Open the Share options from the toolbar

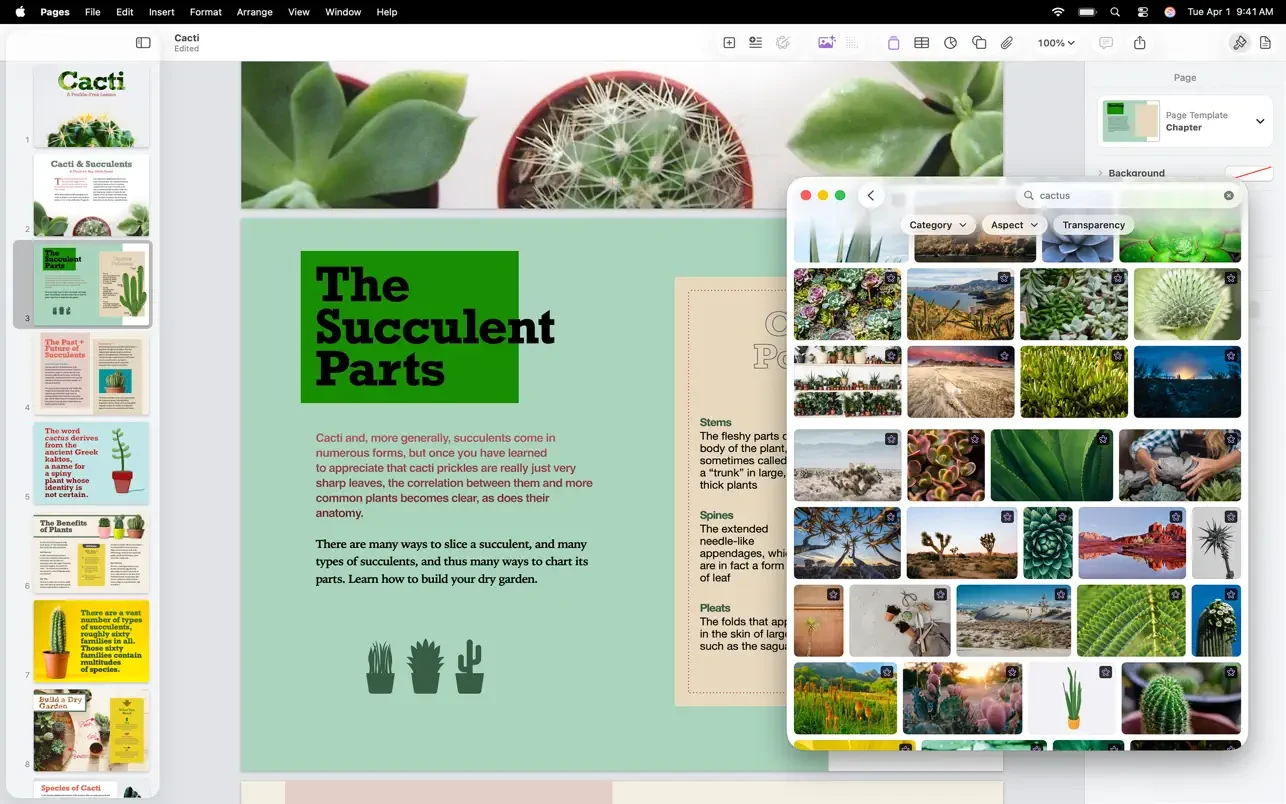coord(1138,43)
